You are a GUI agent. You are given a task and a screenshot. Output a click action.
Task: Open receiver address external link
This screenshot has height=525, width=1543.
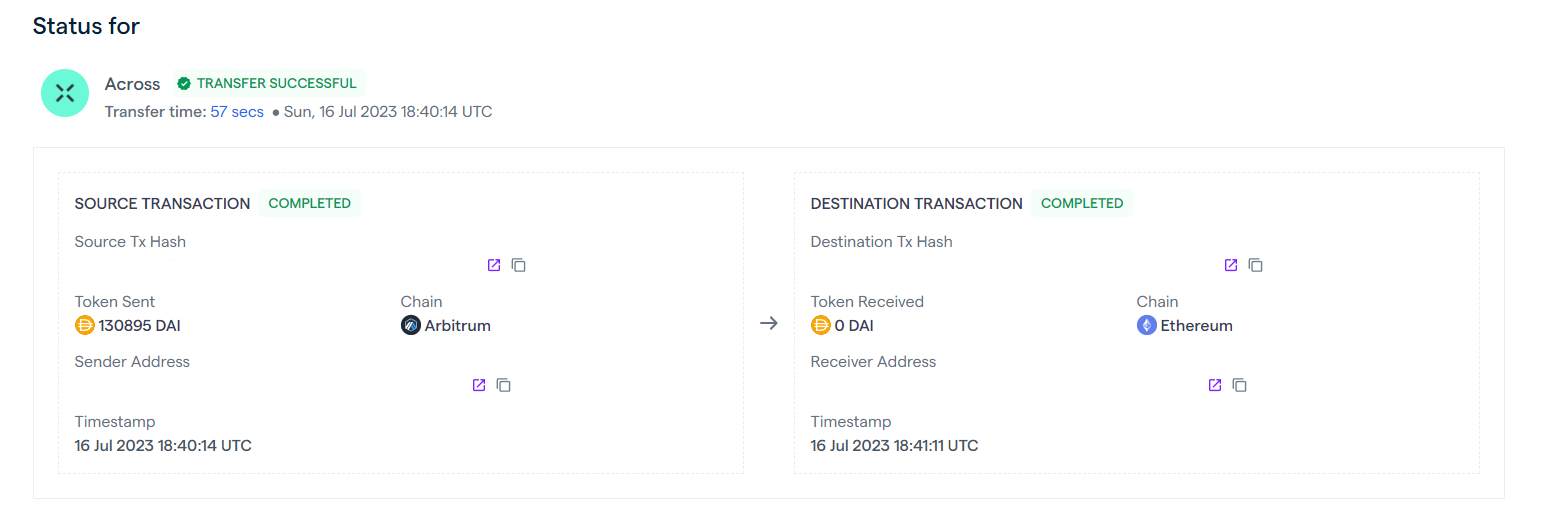[x=1215, y=385]
